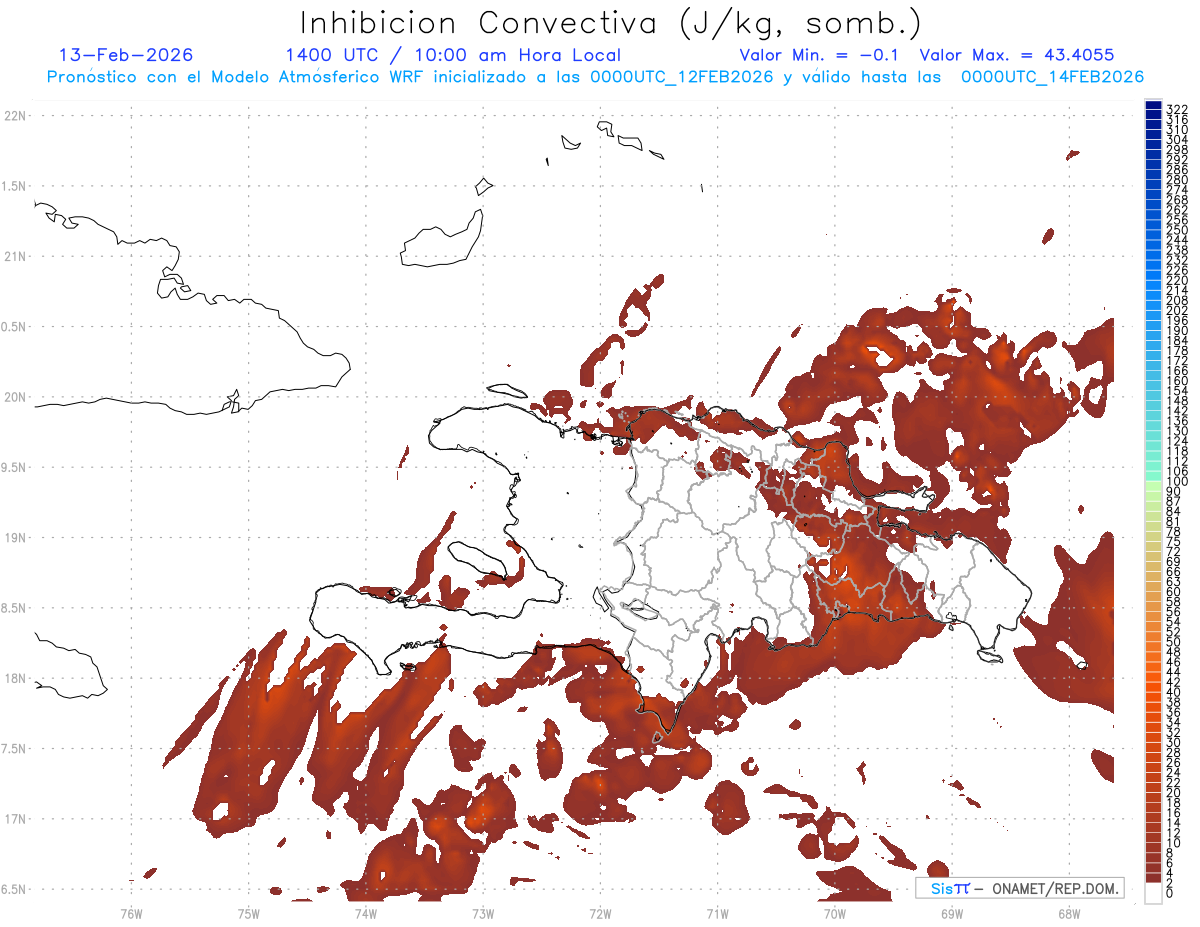Image resolution: width=1200 pixels, height=927 pixels.
Task: Click the '73W' longitude label
Action: point(483,913)
